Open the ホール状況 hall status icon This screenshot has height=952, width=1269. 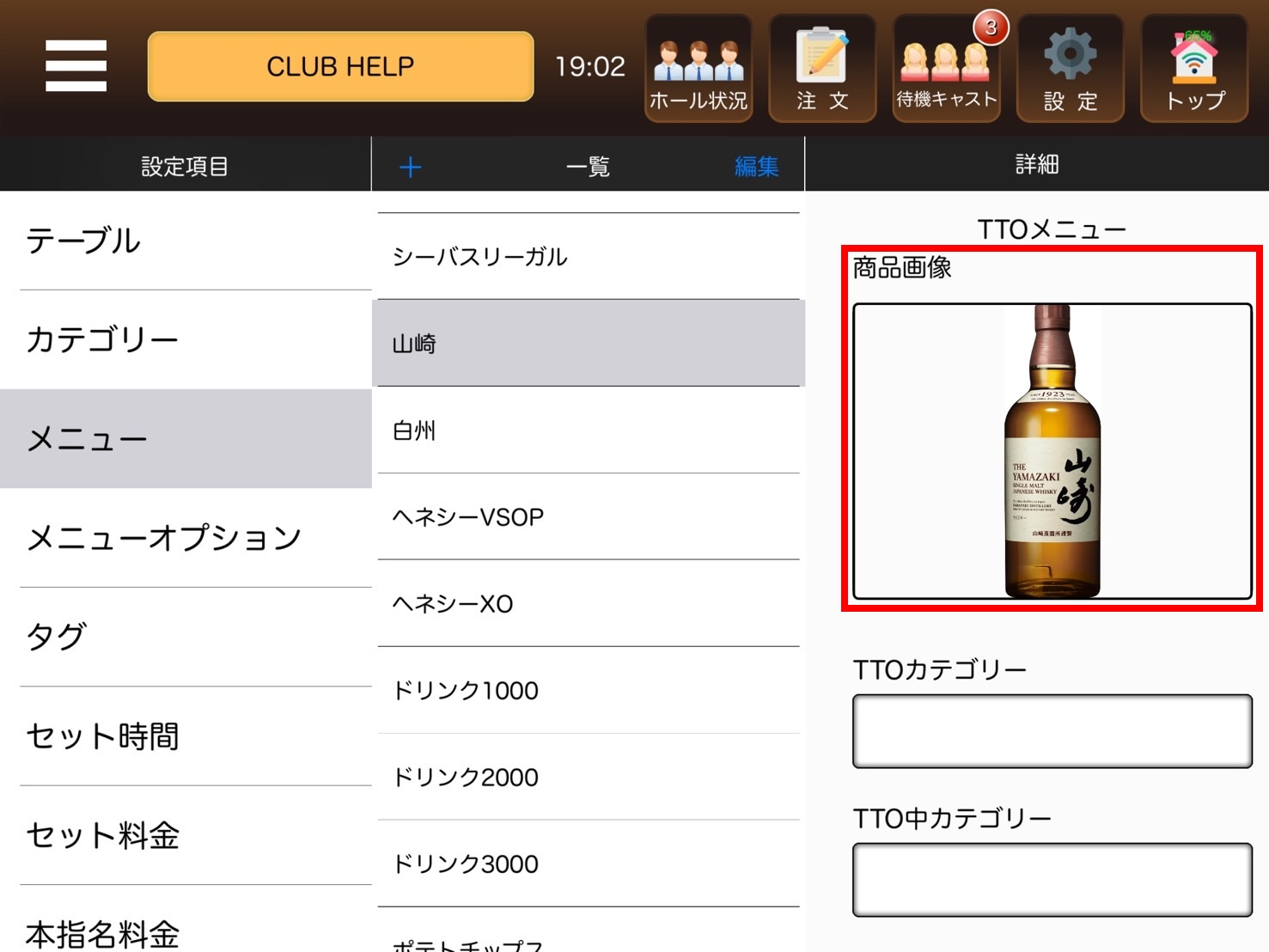[x=698, y=69]
